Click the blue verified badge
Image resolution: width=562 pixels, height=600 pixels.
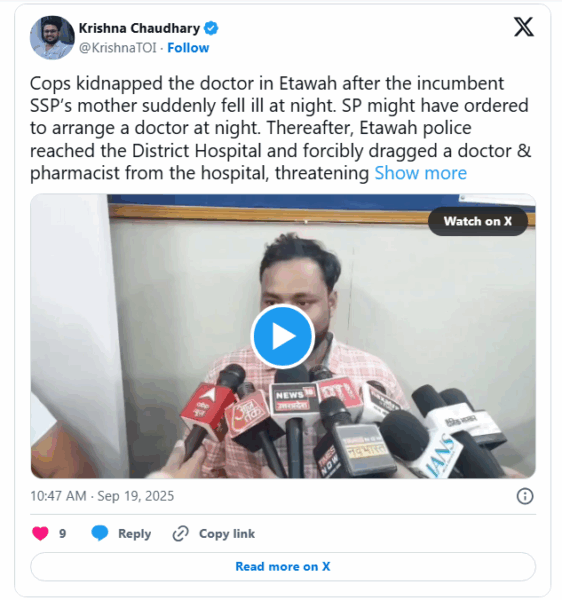pyautogui.click(x=211, y=28)
